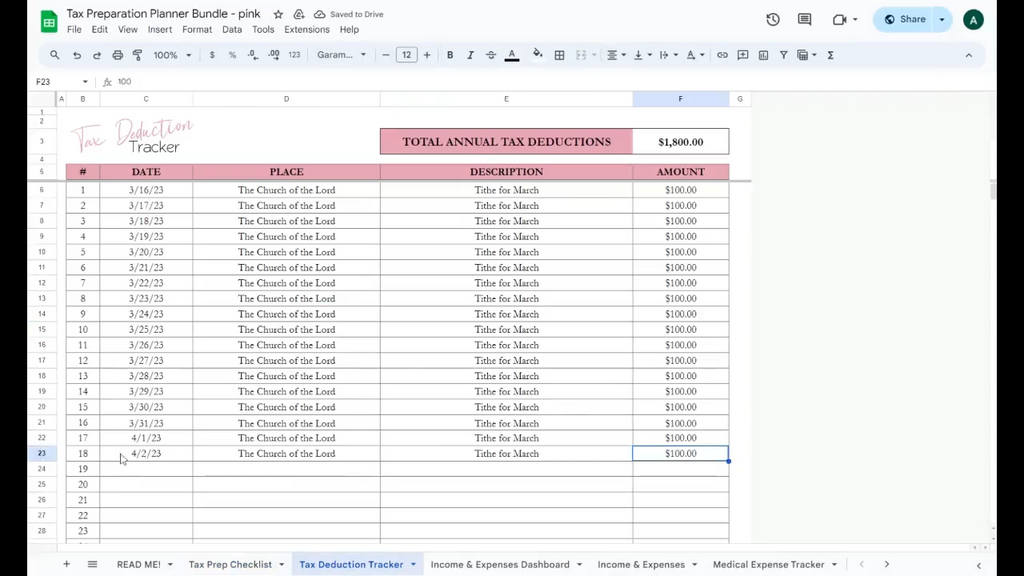Screen dimensions: 1024x576
Task: Click the print icon in toolbar
Action: (x=117, y=55)
